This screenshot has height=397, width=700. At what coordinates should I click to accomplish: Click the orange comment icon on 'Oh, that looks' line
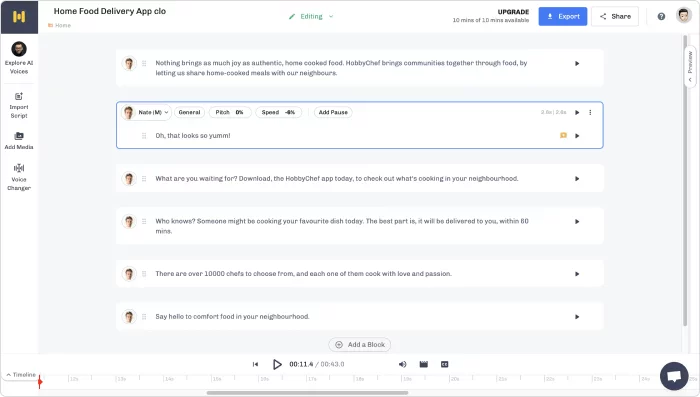coord(563,135)
